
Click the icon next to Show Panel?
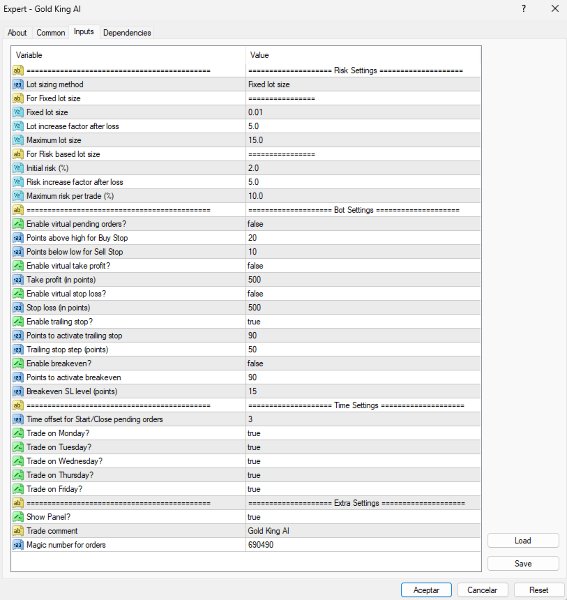(x=18, y=517)
